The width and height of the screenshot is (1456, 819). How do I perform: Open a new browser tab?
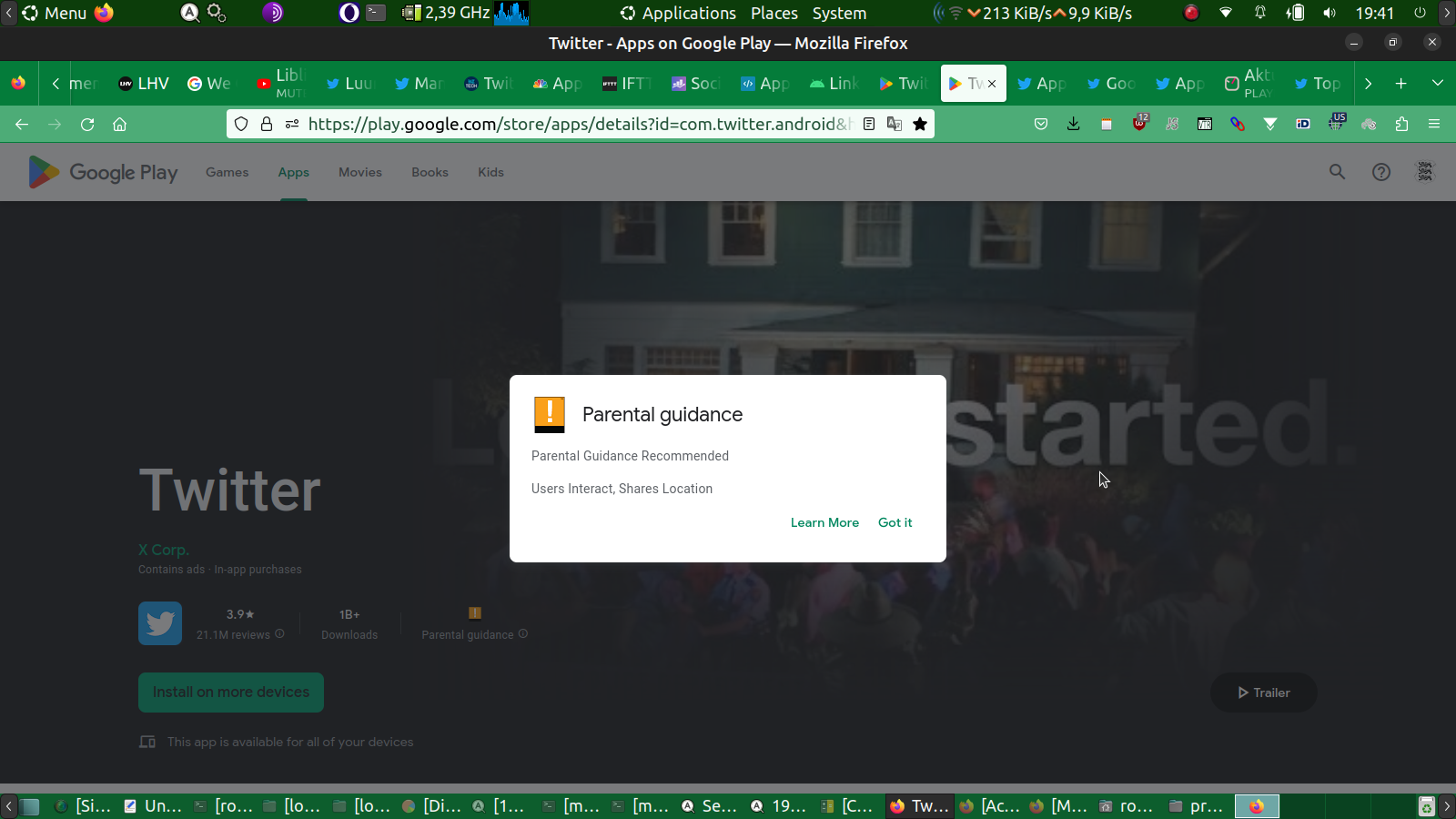pyautogui.click(x=1401, y=84)
